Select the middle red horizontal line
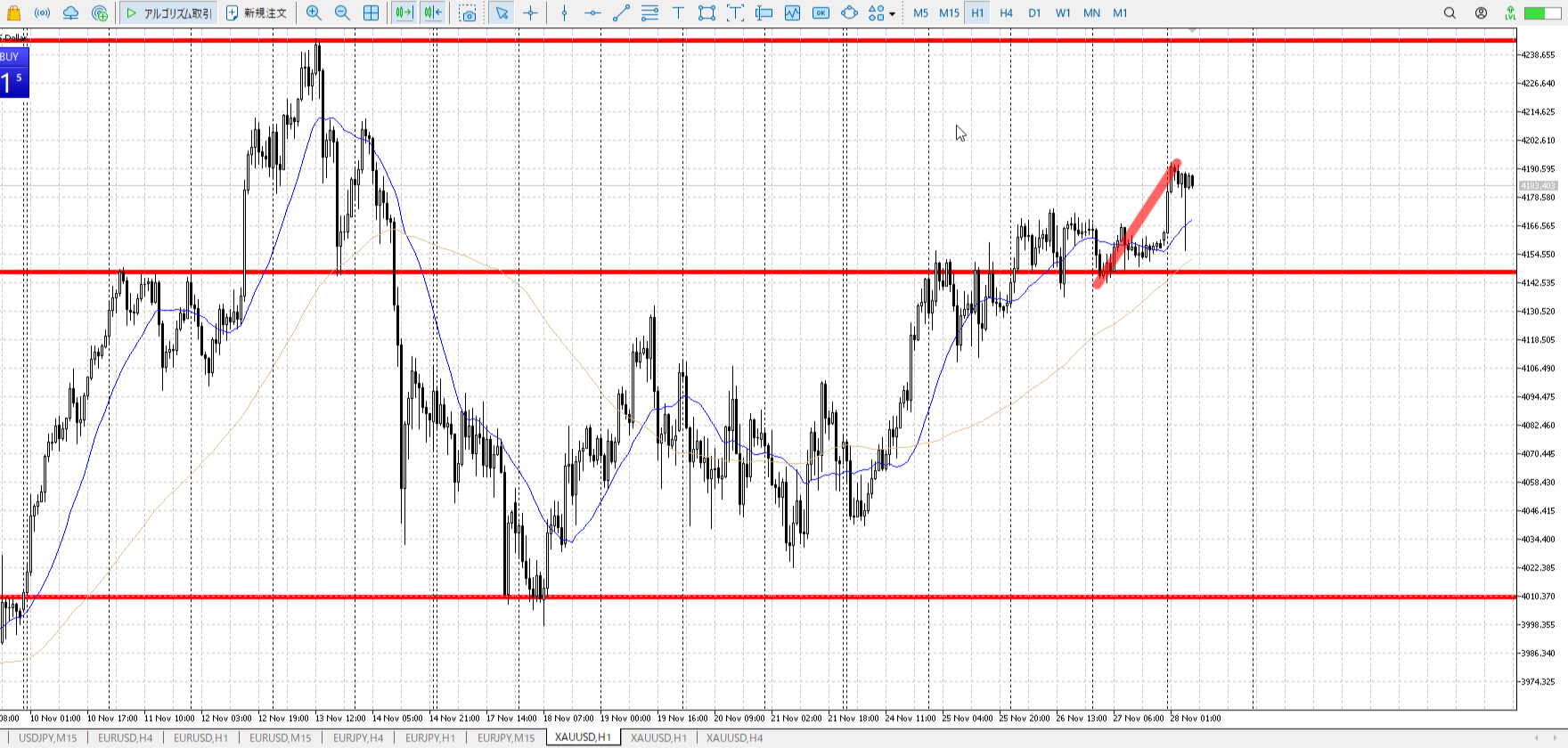The width and height of the screenshot is (1568, 748). coord(713,272)
